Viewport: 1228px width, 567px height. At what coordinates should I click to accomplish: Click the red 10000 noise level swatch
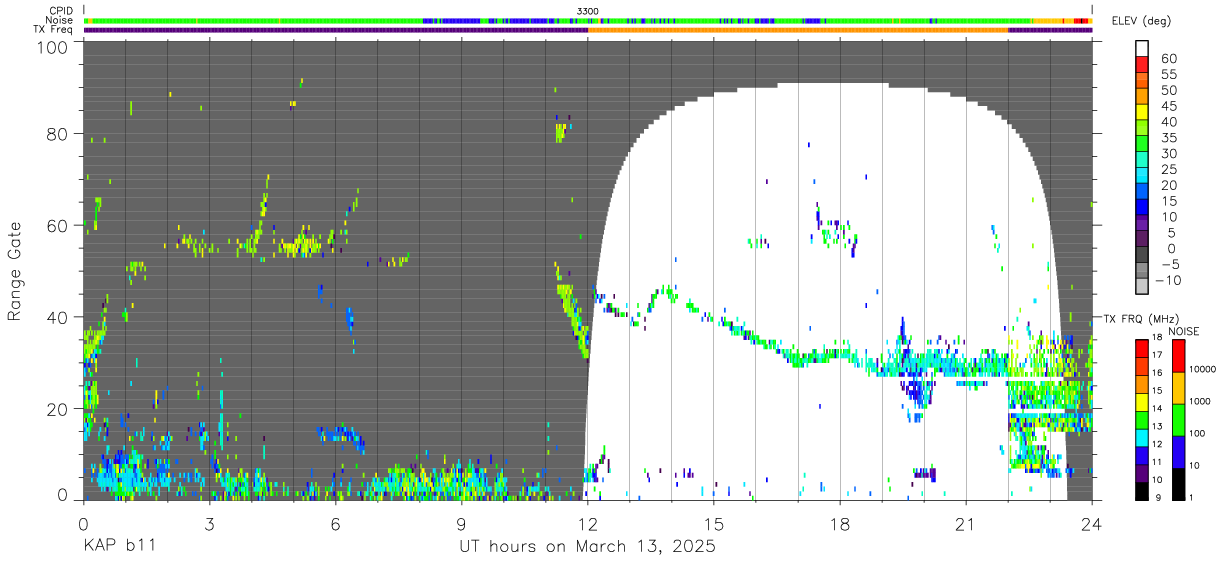(1178, 356)
